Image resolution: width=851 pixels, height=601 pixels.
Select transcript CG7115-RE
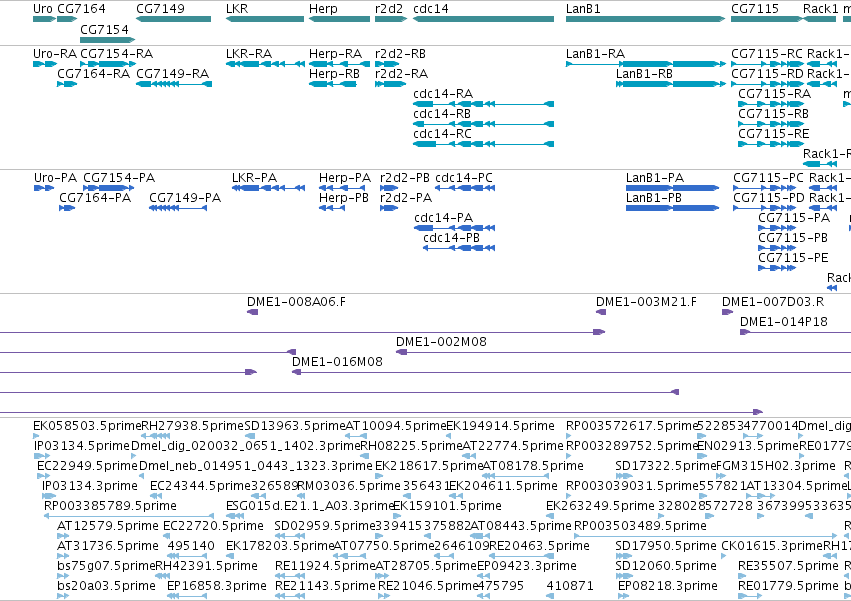pos(771,144)
